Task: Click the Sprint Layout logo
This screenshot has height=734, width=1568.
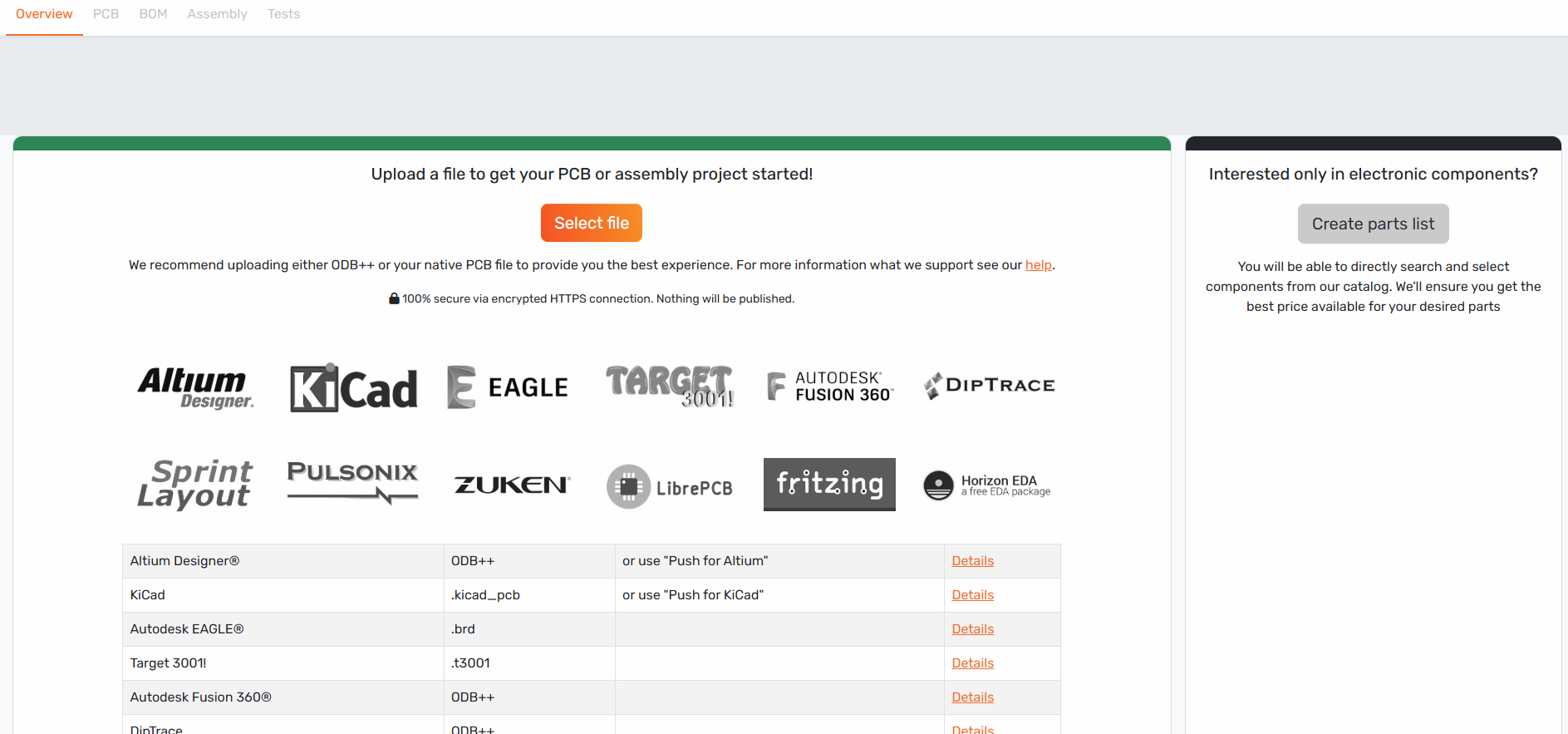Action: click(195, 484)
